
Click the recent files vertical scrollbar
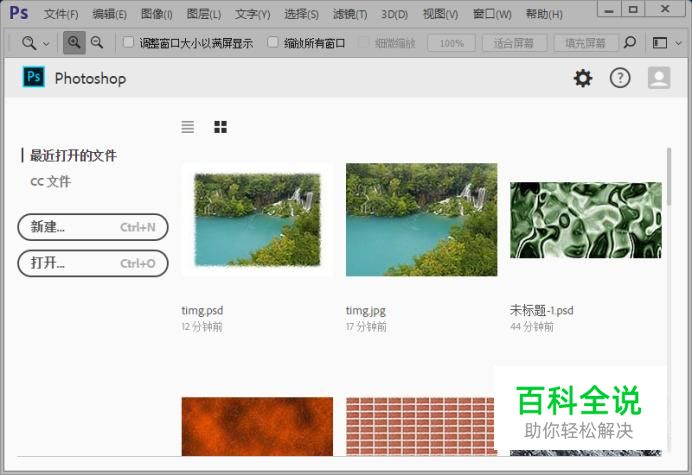[669, 177]
